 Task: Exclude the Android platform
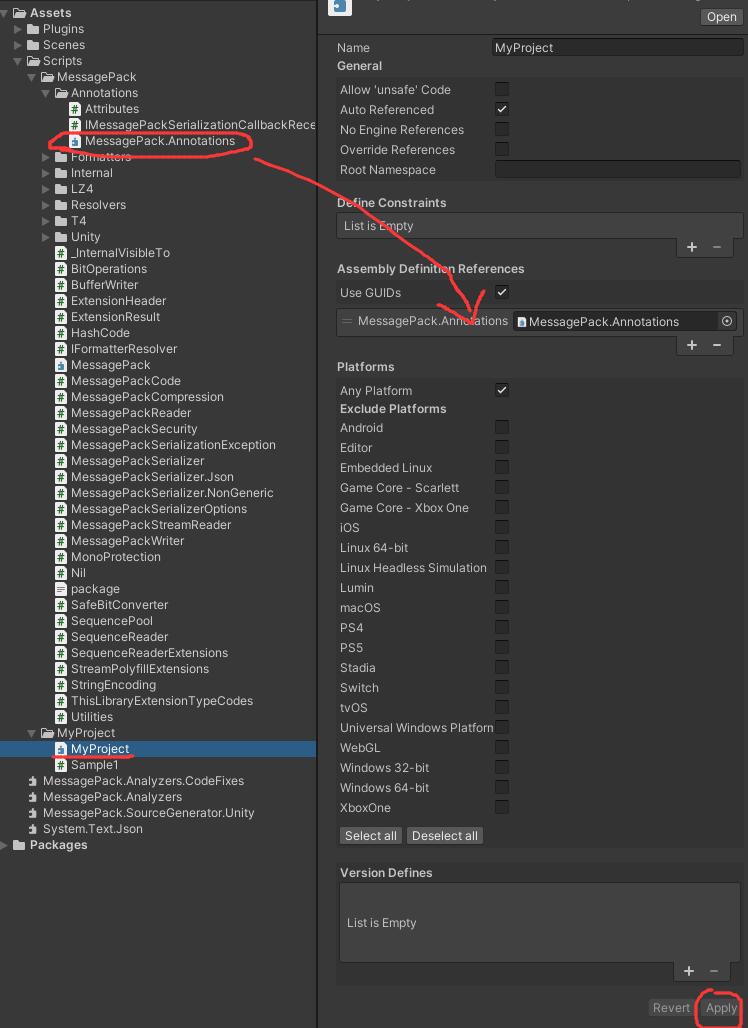point(501,427)
